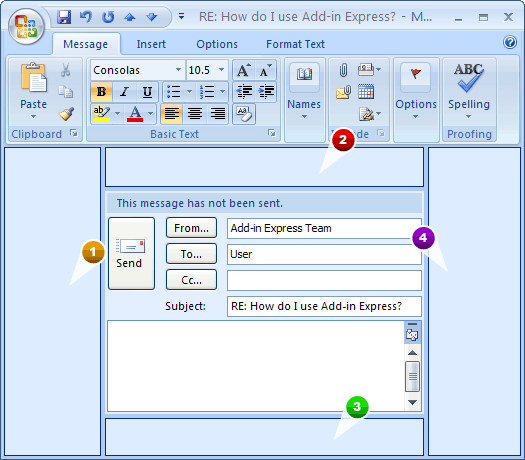Click the To field containing User

pyautogui.click(x=324, y=254)
